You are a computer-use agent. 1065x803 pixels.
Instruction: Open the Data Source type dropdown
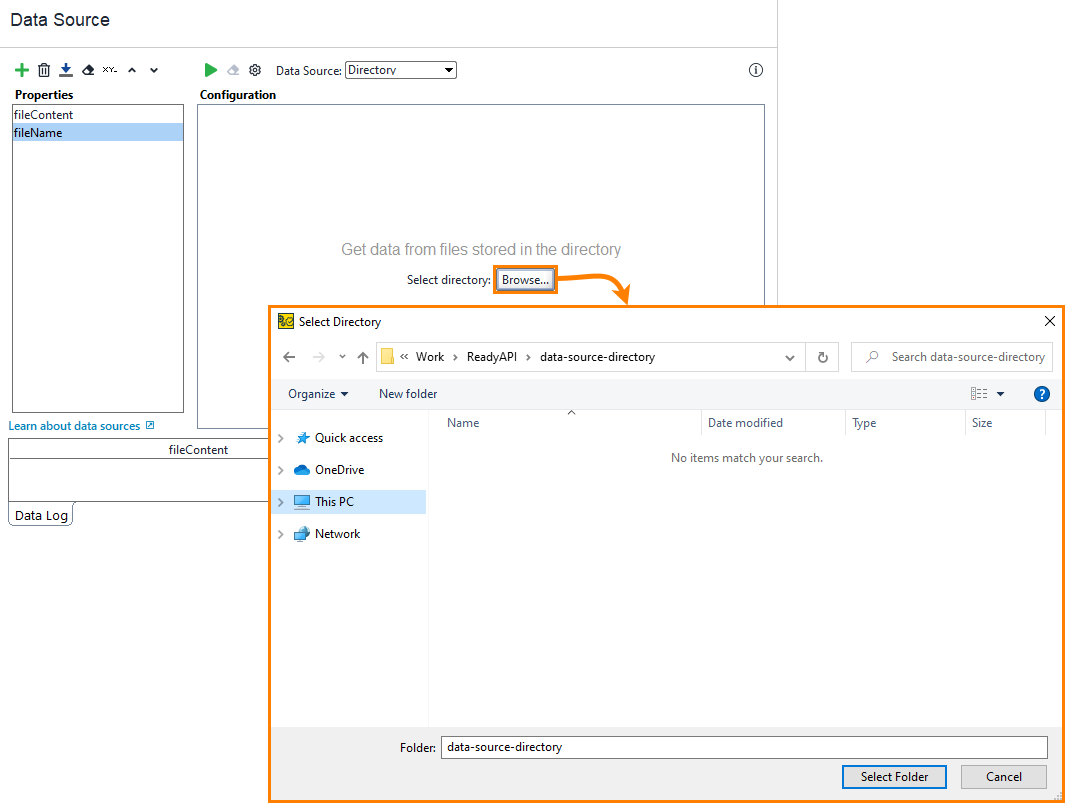pos(449,69)
